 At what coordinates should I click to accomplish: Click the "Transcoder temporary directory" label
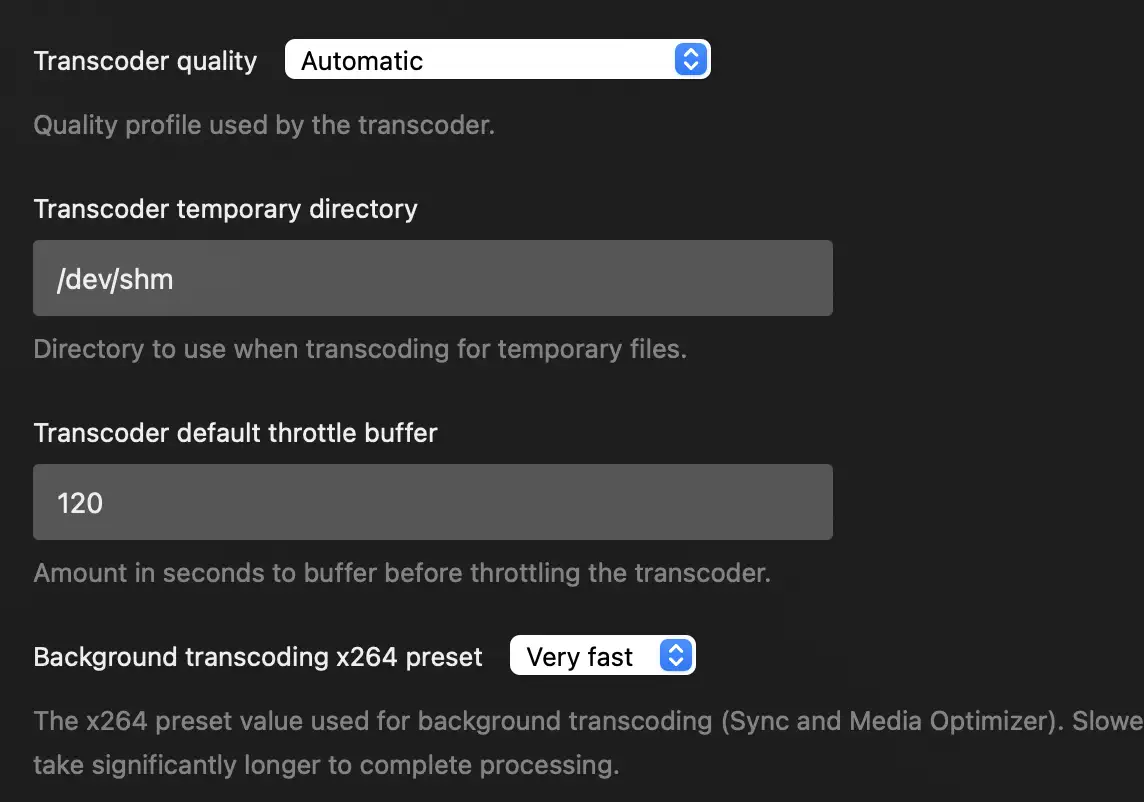click(225, 209)
